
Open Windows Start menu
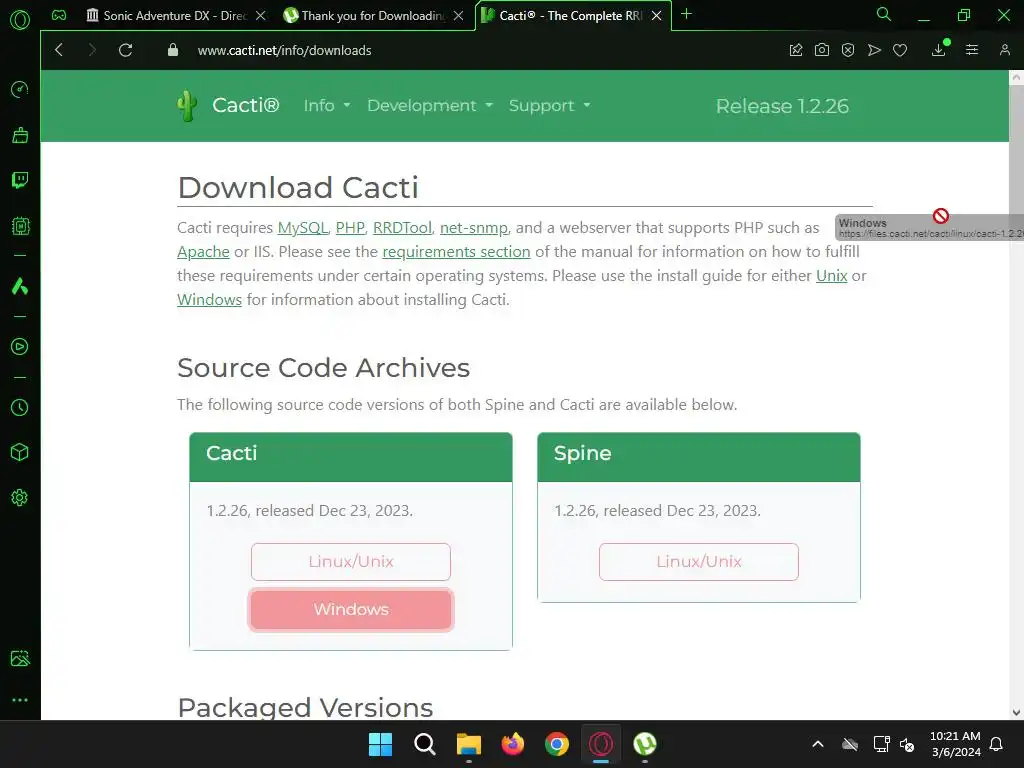380,744
